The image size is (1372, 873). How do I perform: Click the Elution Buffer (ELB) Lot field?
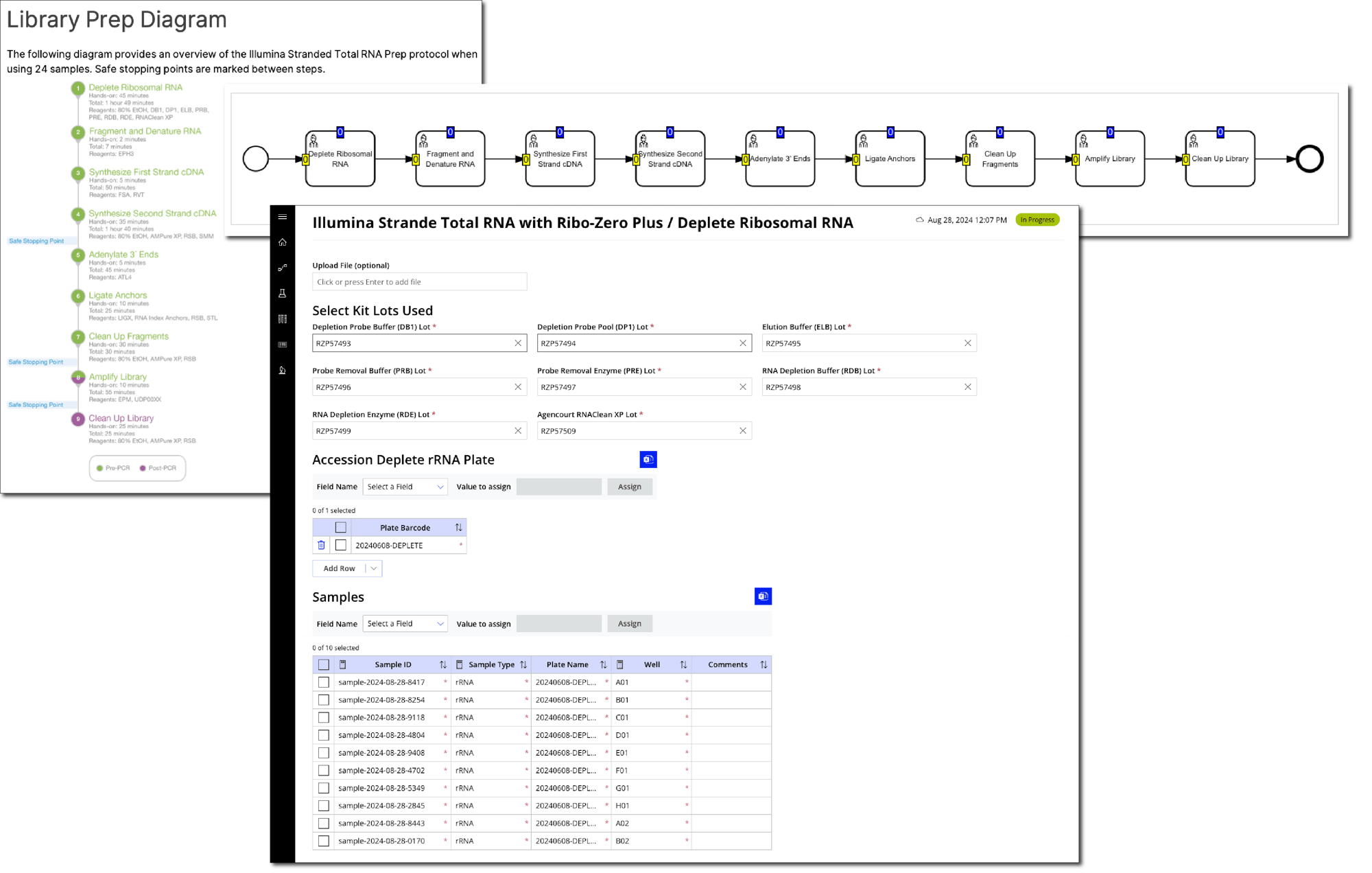869,343
